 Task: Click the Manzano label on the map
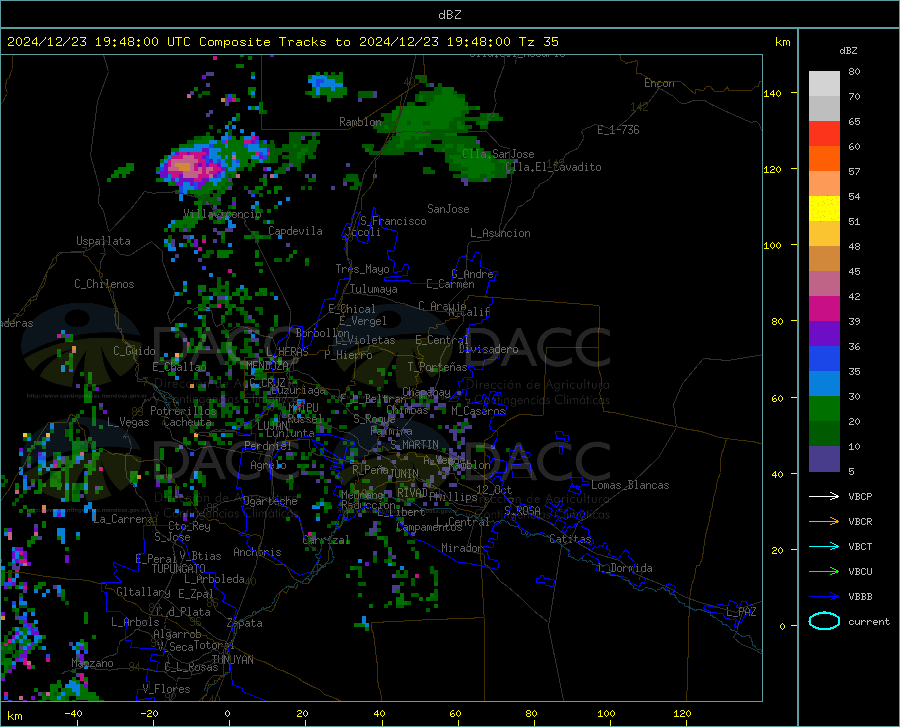(x=92, y=663)
